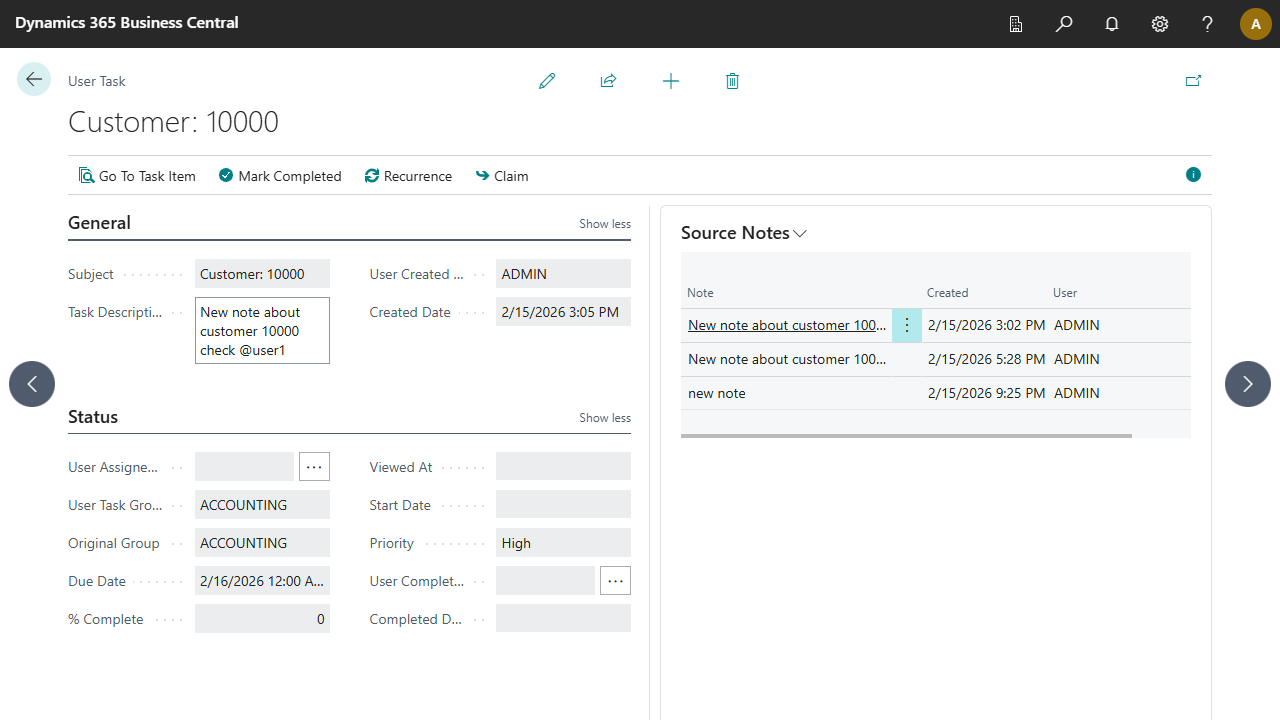Open the notifications bell icon

coord(1112,24)
